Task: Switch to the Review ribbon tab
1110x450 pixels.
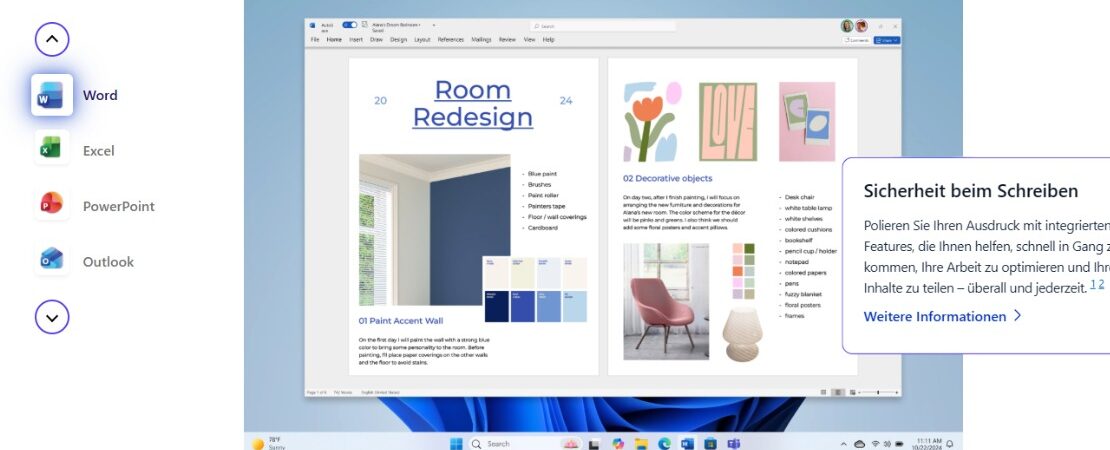Action: [507, 40]
